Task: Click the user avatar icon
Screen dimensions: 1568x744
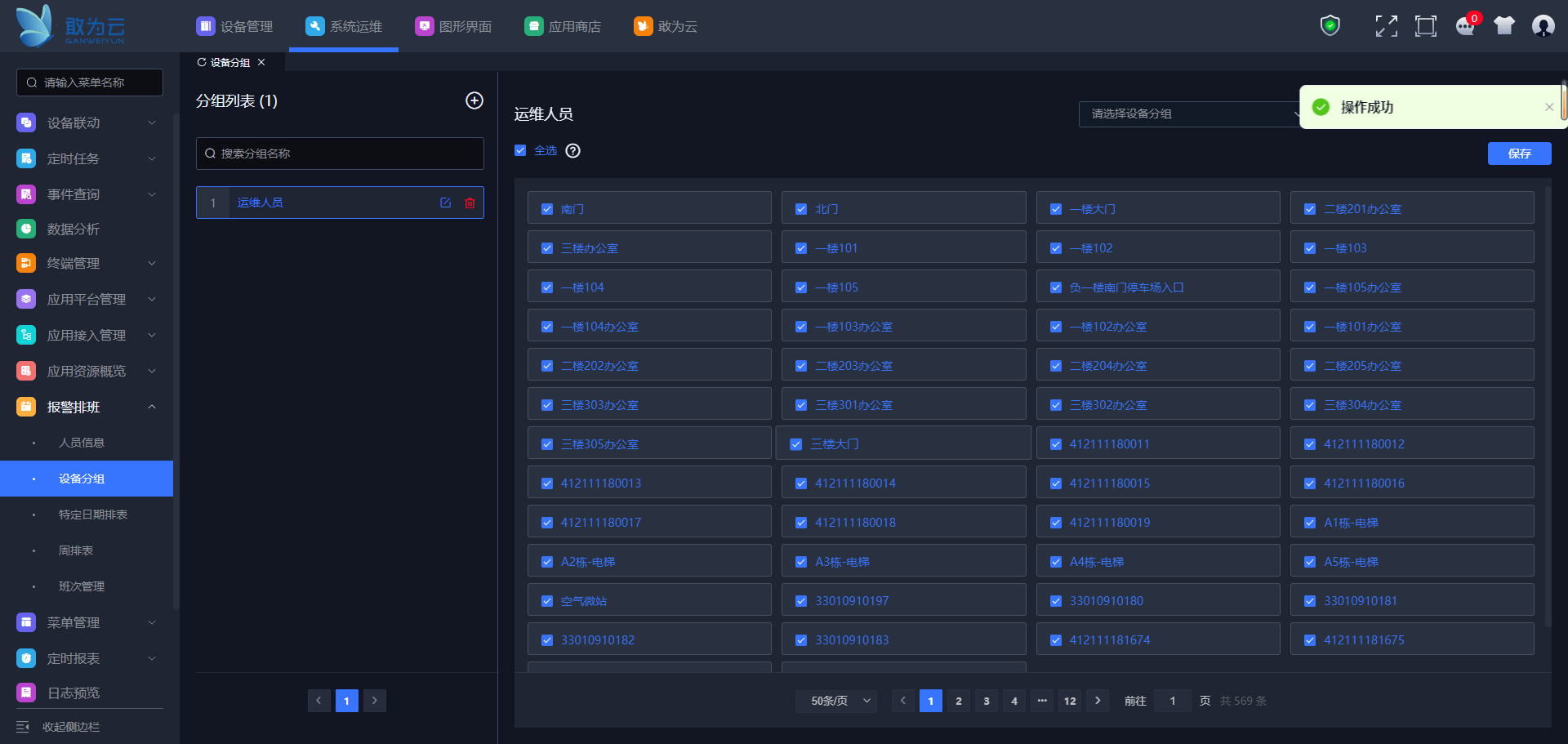Action: tap(1543, 26)
